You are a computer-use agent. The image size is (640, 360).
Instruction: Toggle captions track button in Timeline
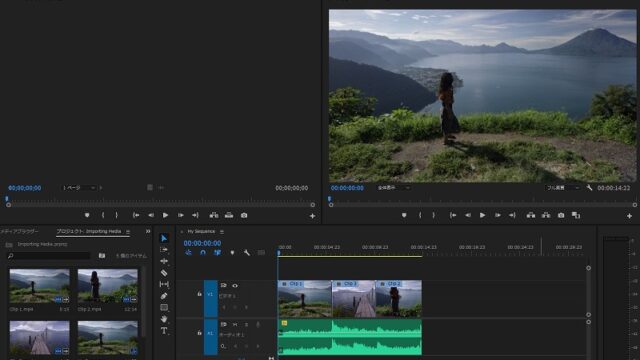click(x=261, y=253)
